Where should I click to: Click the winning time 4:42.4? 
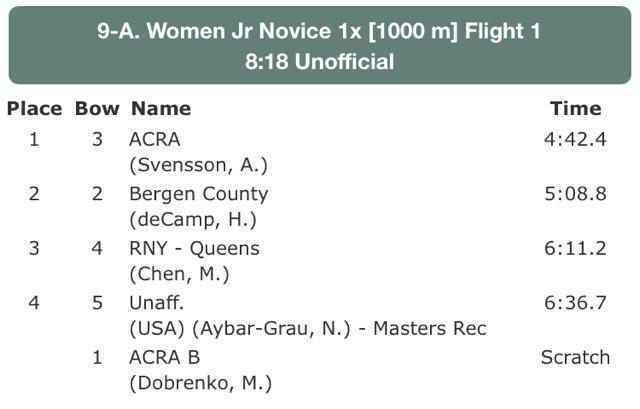575,139
